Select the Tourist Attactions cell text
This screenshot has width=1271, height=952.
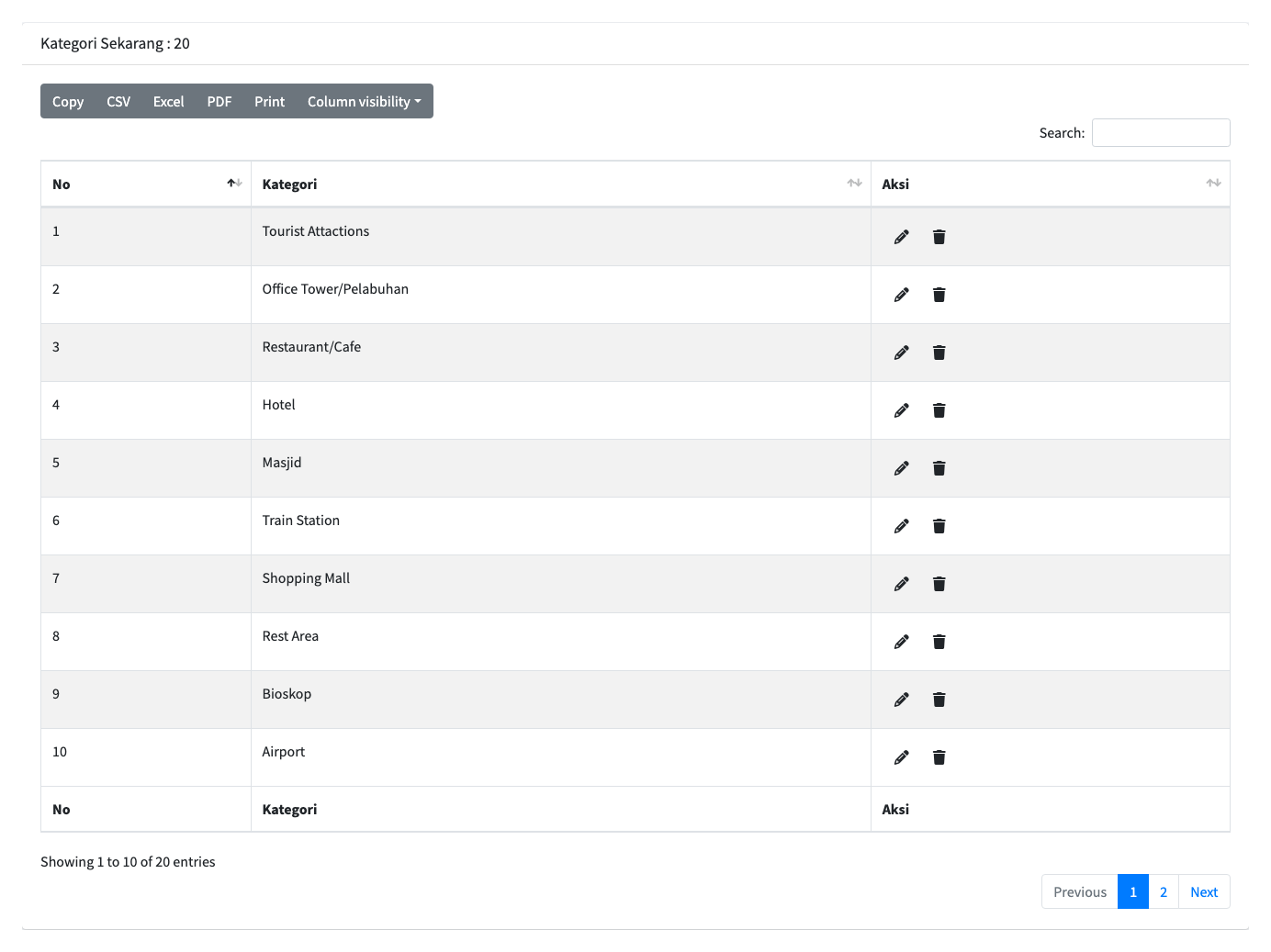[x=316, y=231]
